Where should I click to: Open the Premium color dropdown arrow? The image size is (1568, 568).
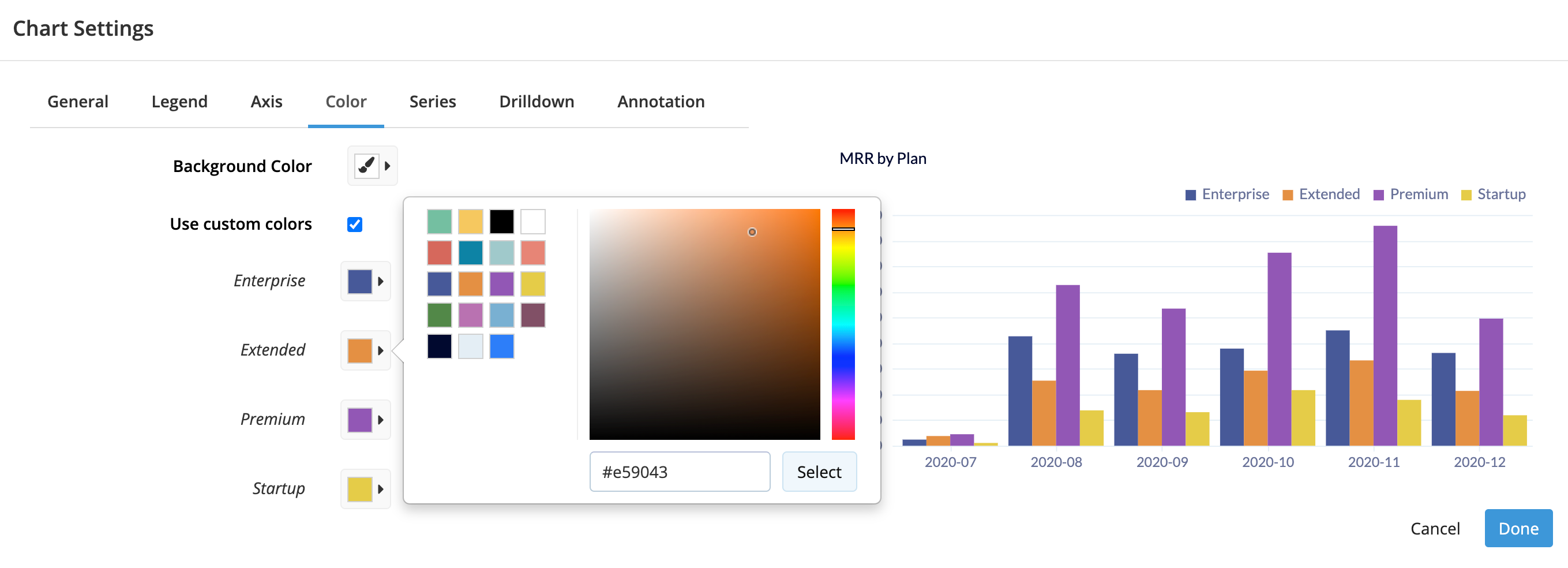[x=380, y=420]
